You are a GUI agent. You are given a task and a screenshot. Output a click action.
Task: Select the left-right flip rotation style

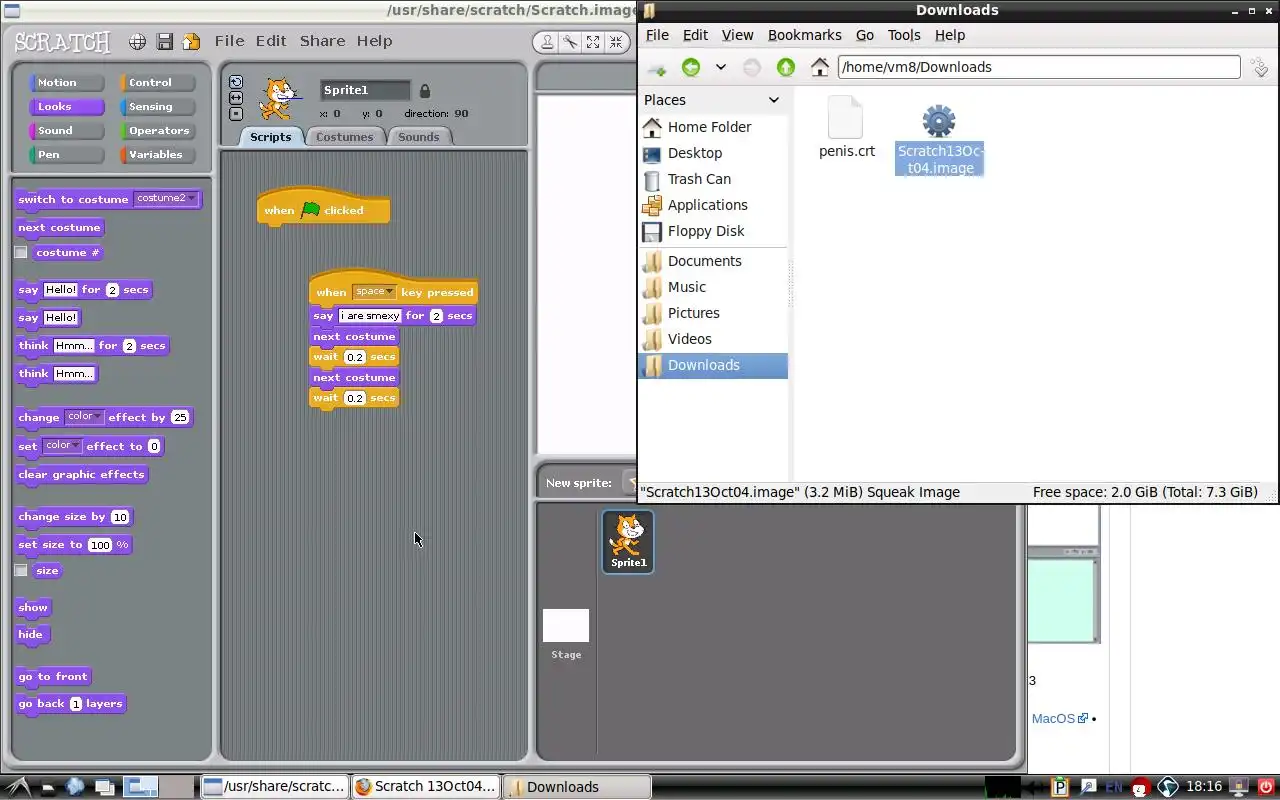pyautogui.click(x=236, y=98)
